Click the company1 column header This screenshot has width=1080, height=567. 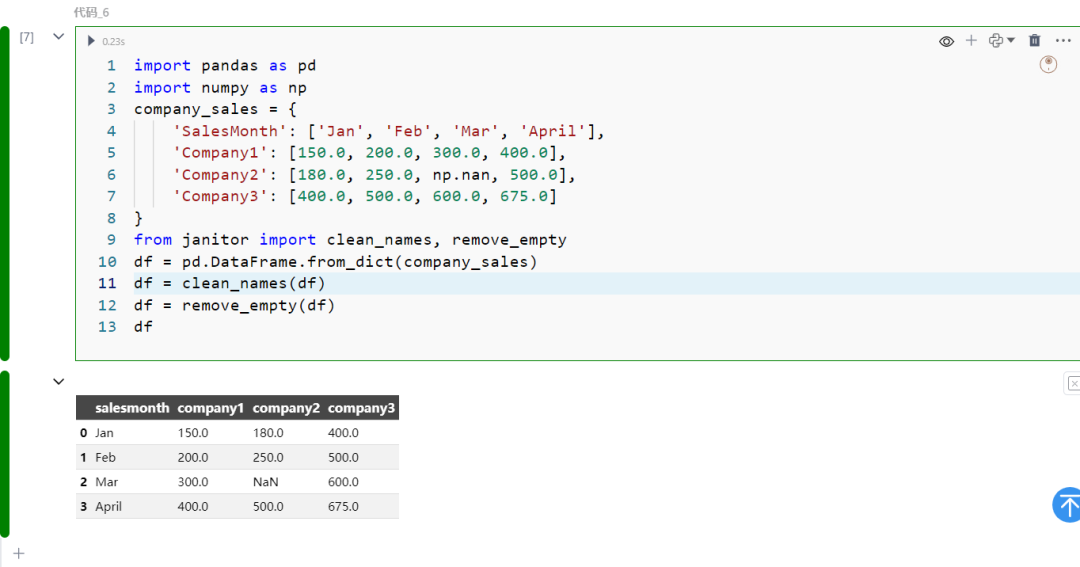point(211,408)
